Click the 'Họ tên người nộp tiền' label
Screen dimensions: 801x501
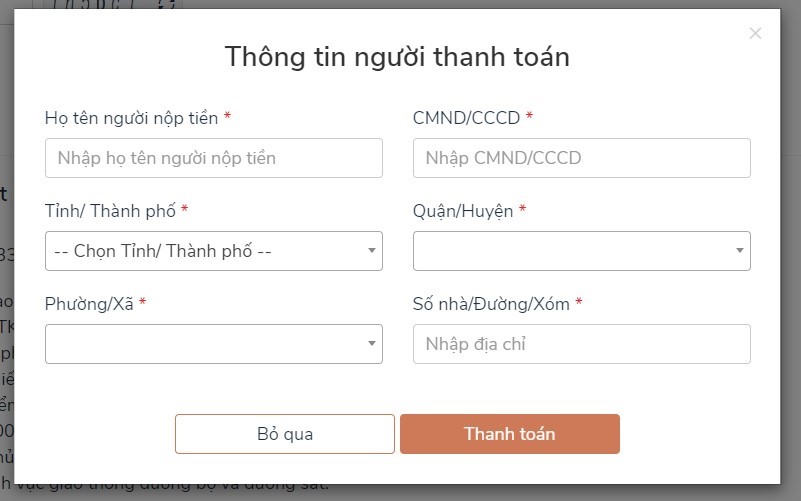[131, 118]
